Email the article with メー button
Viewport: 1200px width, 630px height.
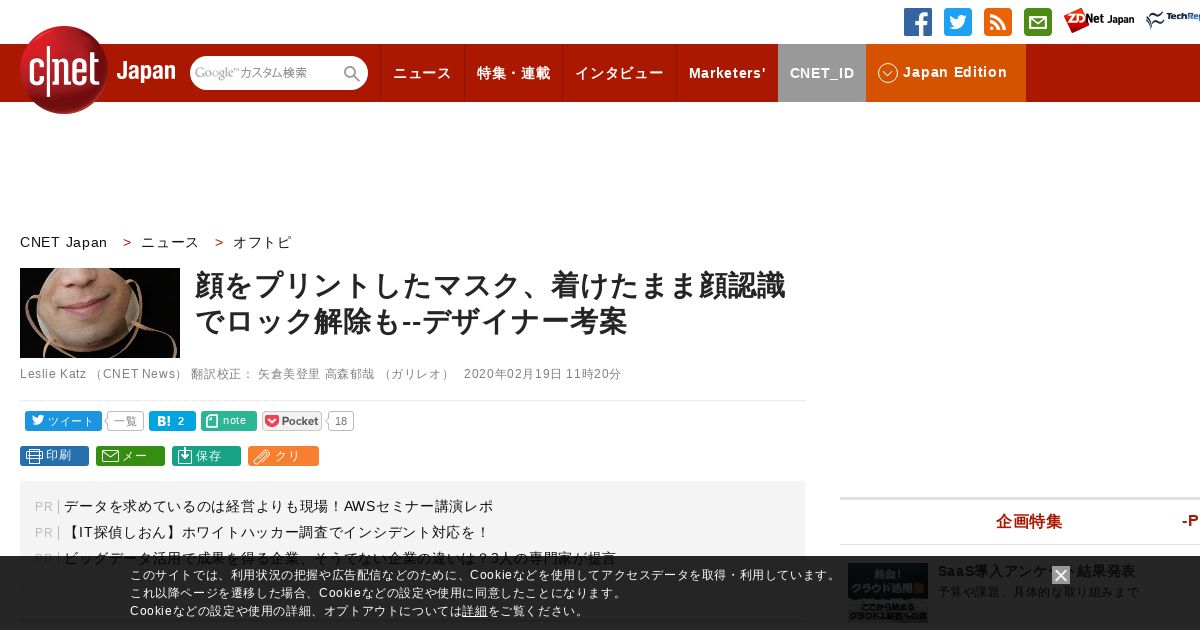tap(130, 456)
